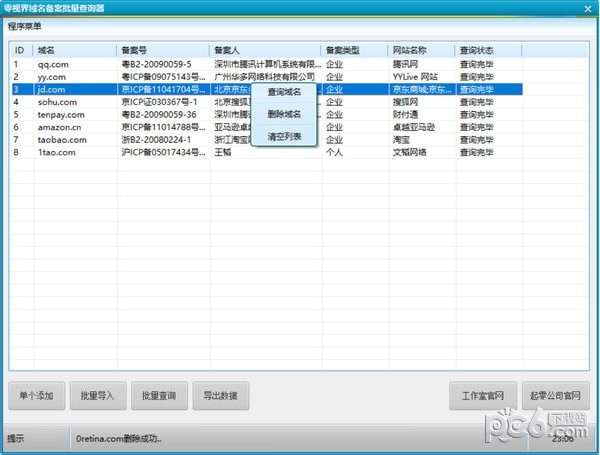Image resolution: width=600 pixels, height=455 pixels.
Task: Click the 卓越亚马逊 site name cell
Action: coord(414,127)
